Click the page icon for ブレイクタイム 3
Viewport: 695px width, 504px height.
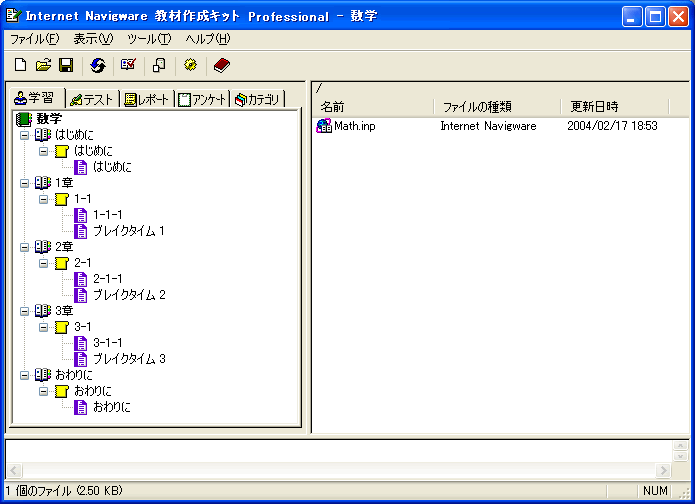[x=80, y=359]
